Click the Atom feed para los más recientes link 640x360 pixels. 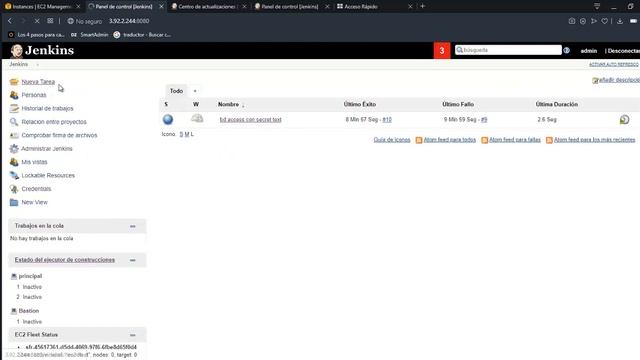[594, 140]
